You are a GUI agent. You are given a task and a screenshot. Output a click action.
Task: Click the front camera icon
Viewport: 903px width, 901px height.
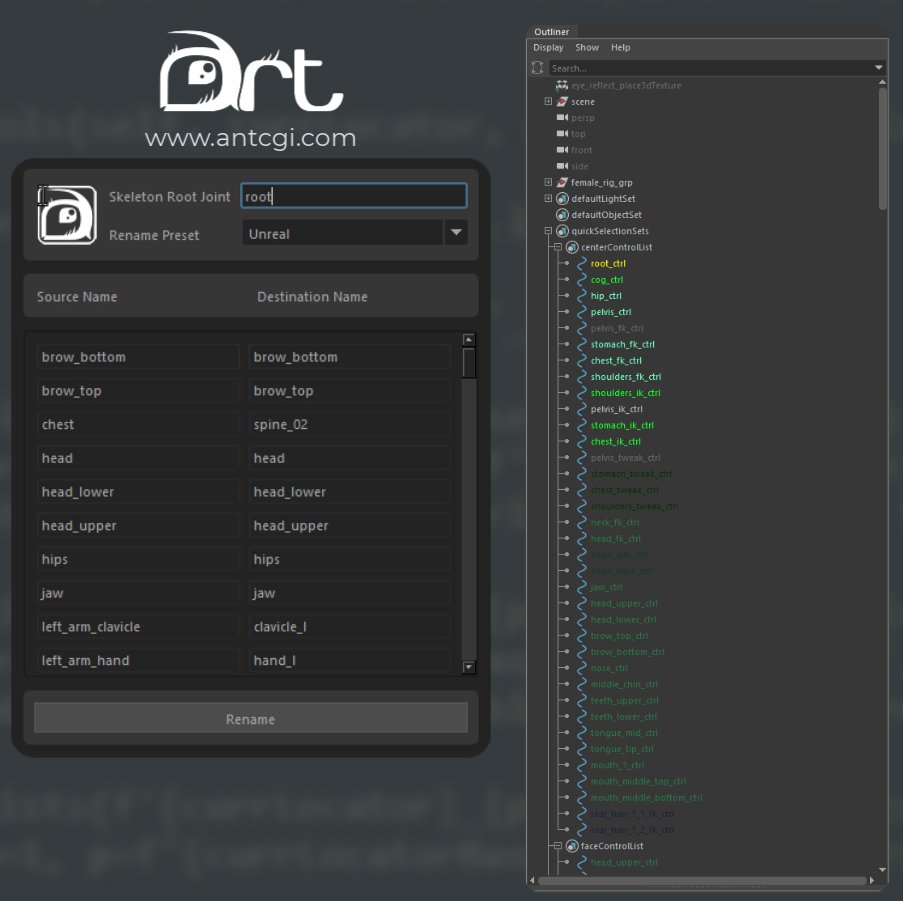[x=562, y=150]
